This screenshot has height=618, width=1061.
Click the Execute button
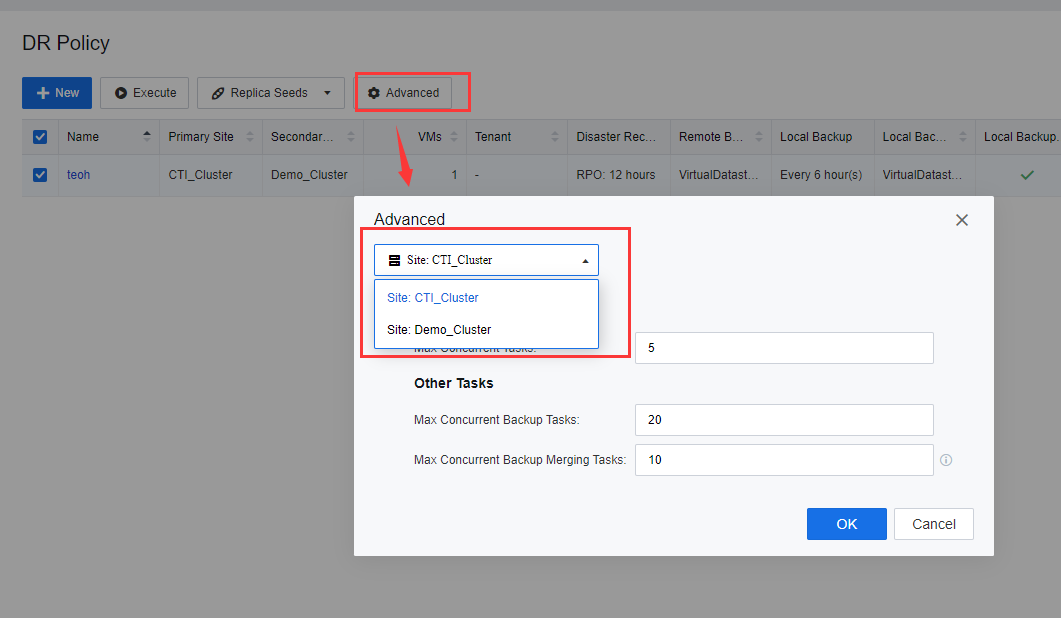pos(144,93)
